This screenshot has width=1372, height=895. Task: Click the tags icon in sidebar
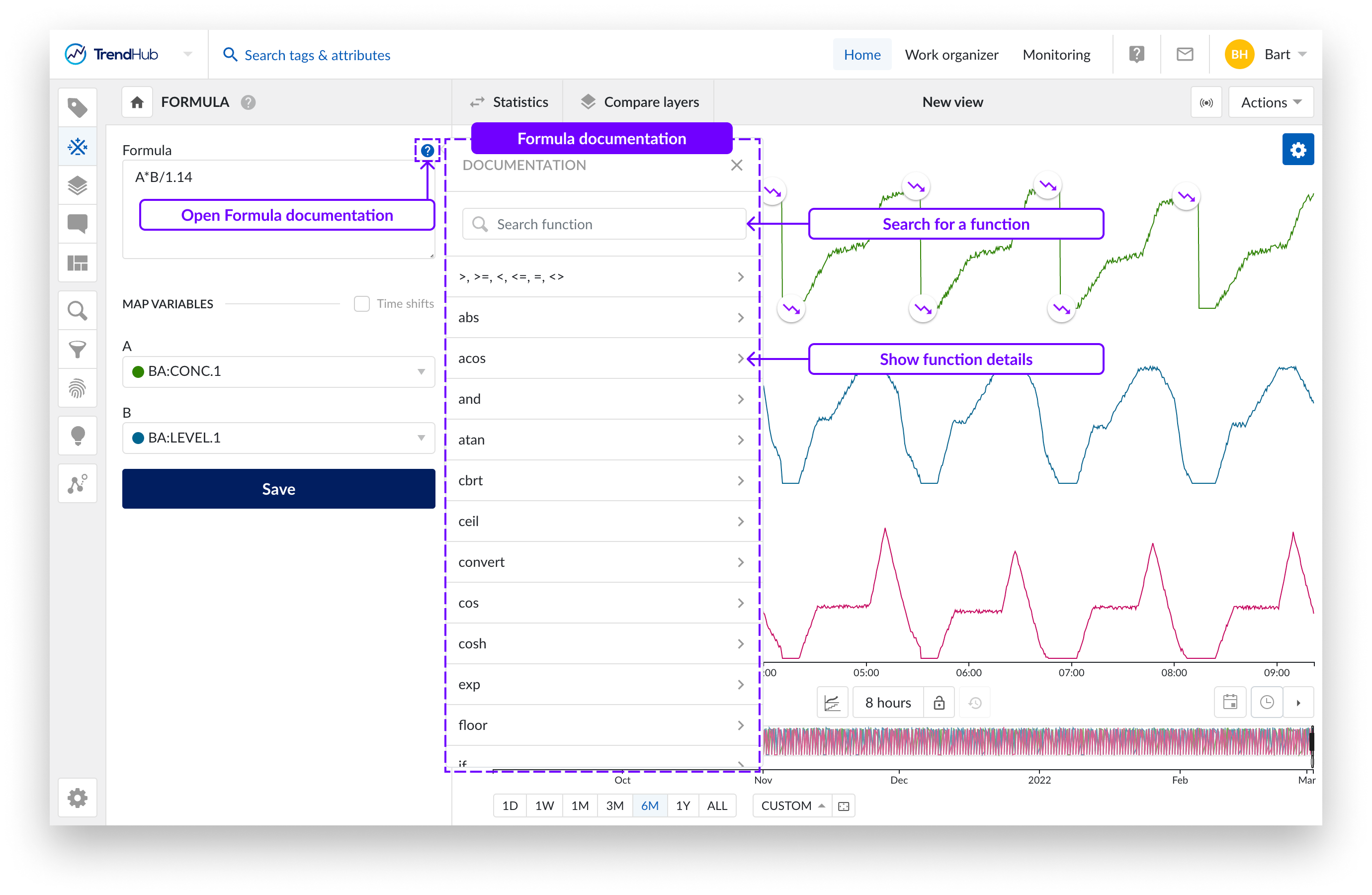point(77,108)
